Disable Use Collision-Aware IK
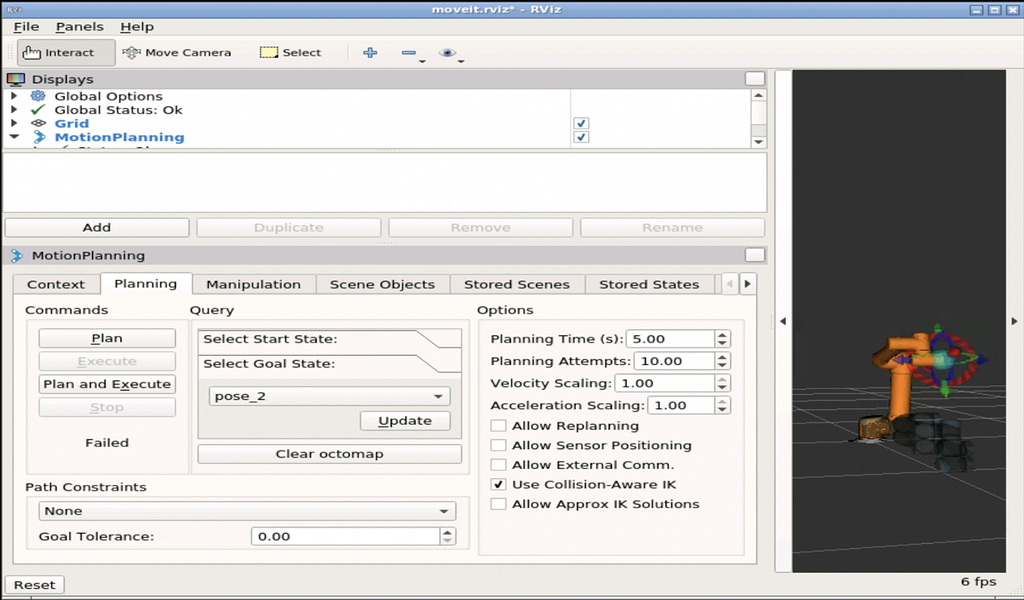Viewport: 1024px width, 600px height. pyautogui.click(x=498, y=484)
